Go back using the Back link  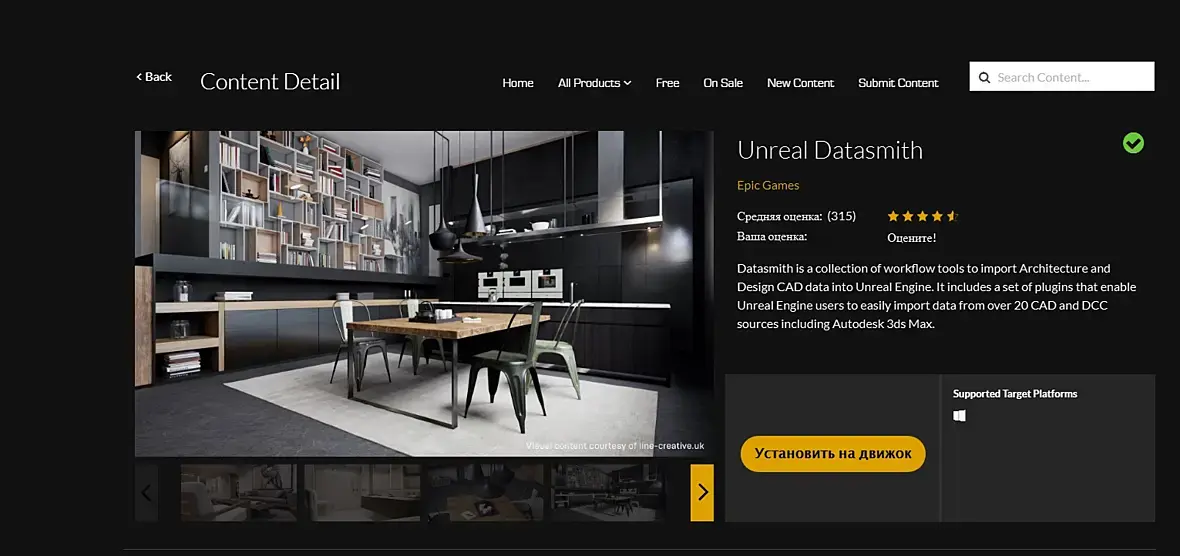click(x=154, y=77)
